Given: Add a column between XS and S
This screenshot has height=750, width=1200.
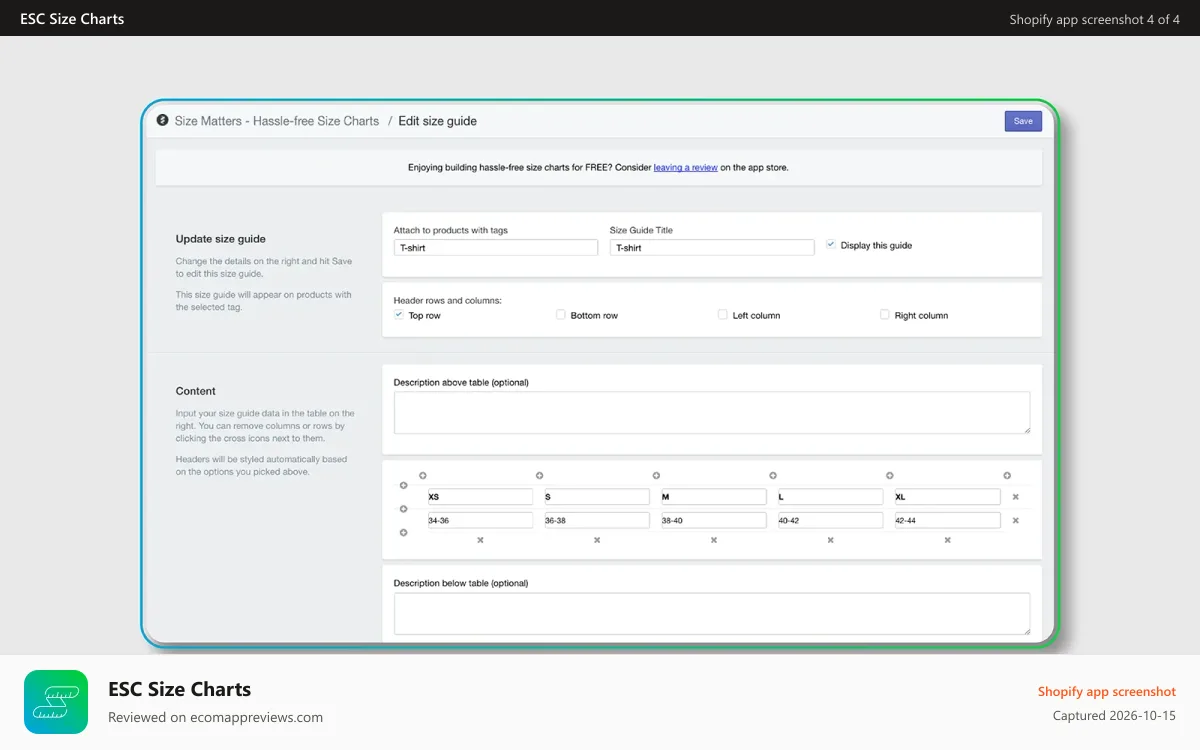Looking at the screenshot, I should point(540,476).
